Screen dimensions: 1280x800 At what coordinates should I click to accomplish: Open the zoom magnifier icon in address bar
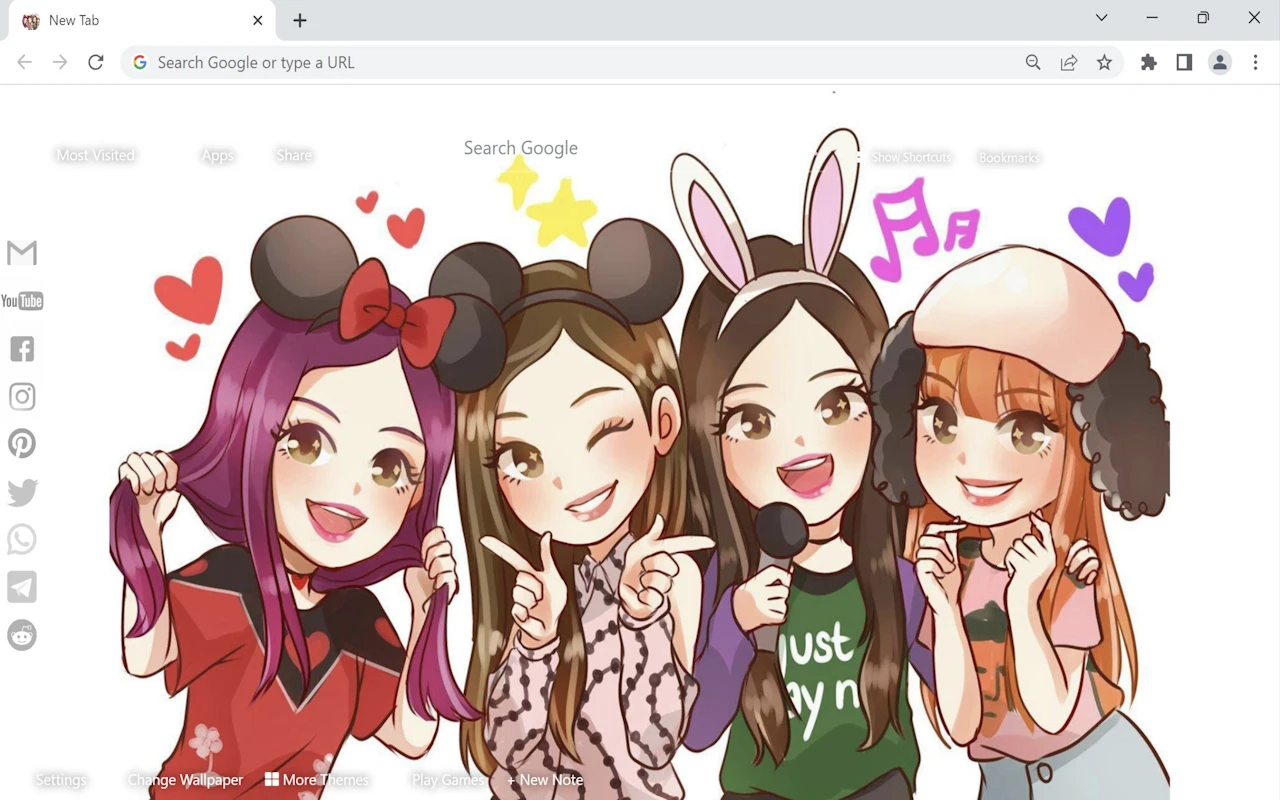point(1033,62)
